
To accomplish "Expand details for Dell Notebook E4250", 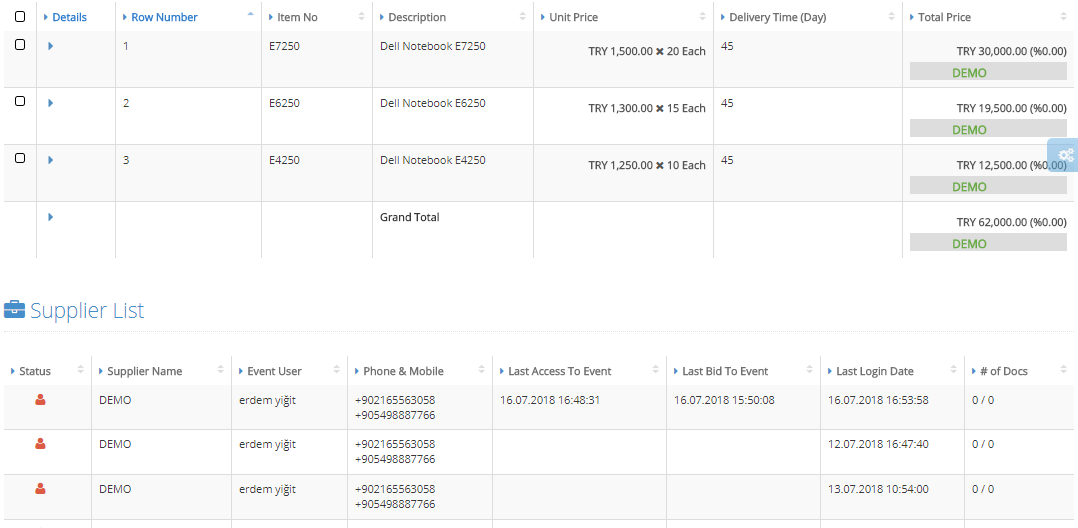I will pos(51,160).
